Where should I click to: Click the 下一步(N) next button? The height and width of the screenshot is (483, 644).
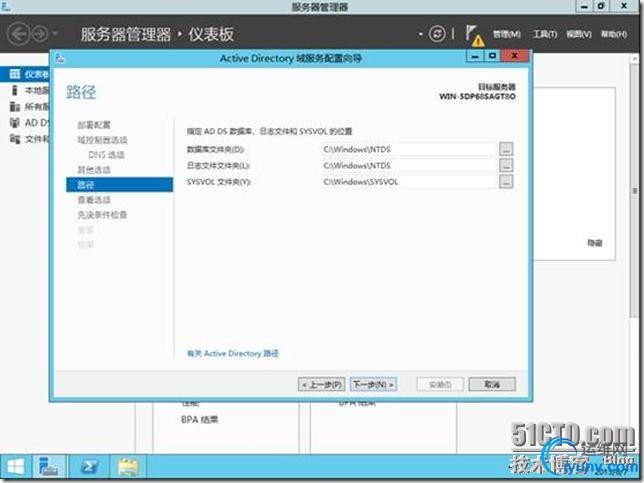pyautogui.click(x=373, y=385)
